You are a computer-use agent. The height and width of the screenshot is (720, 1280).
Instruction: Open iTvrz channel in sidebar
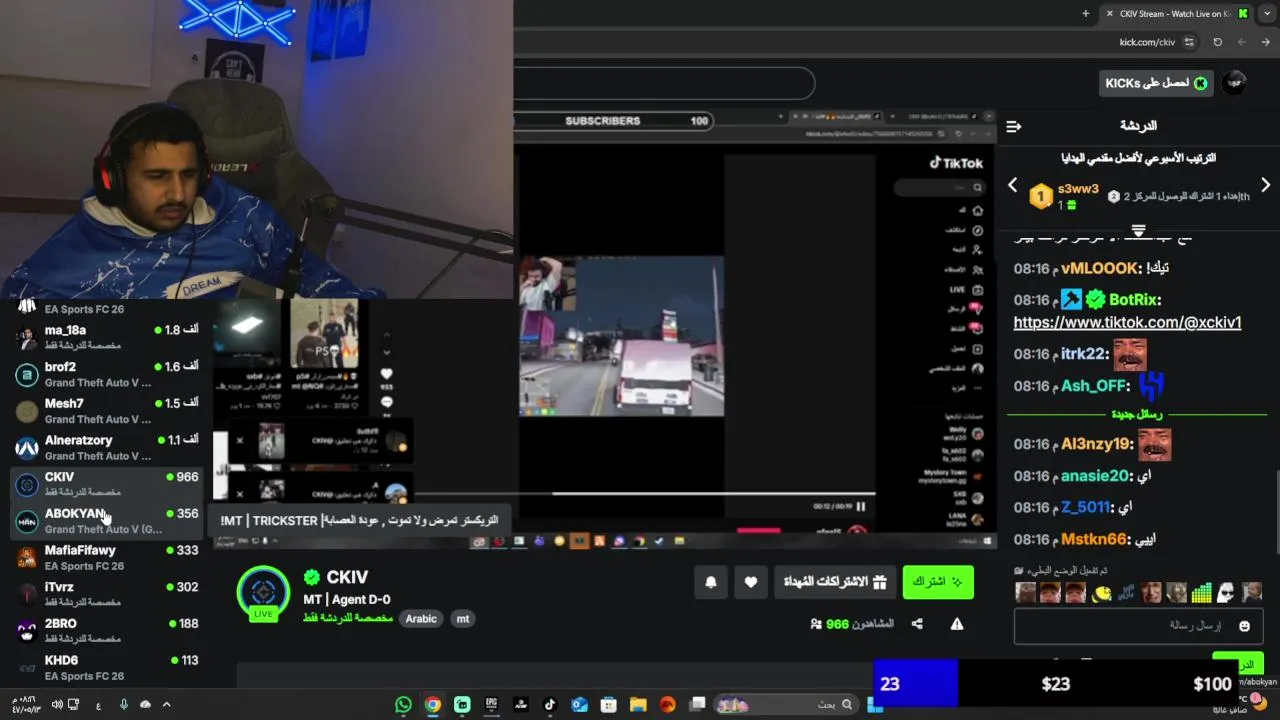[x=108, y=594]
